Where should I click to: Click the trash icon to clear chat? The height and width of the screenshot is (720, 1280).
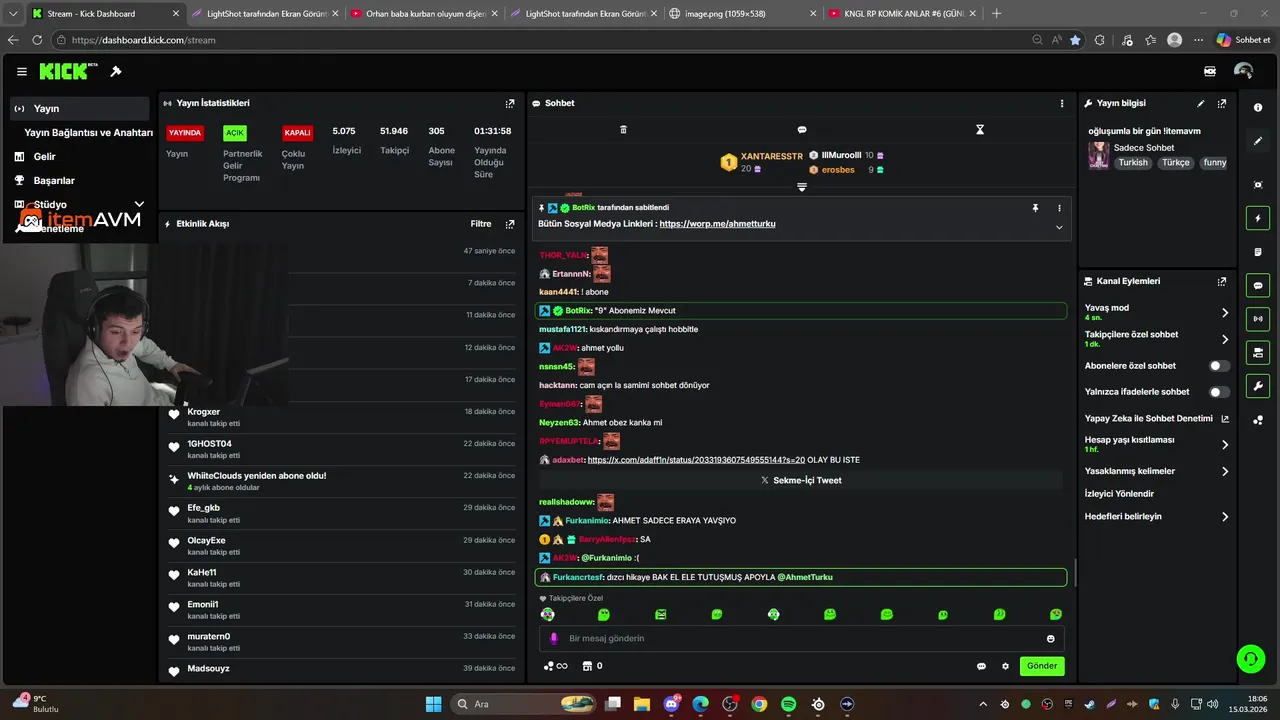pos(623,130)
